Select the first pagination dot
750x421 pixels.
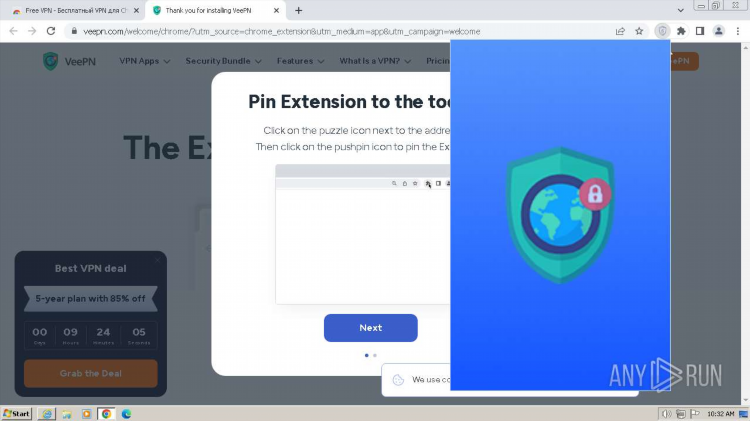[367, 355]
